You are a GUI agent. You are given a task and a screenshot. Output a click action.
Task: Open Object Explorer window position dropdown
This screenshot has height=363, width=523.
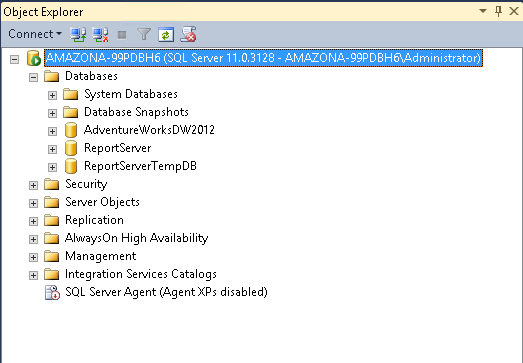tap(483, 11)
